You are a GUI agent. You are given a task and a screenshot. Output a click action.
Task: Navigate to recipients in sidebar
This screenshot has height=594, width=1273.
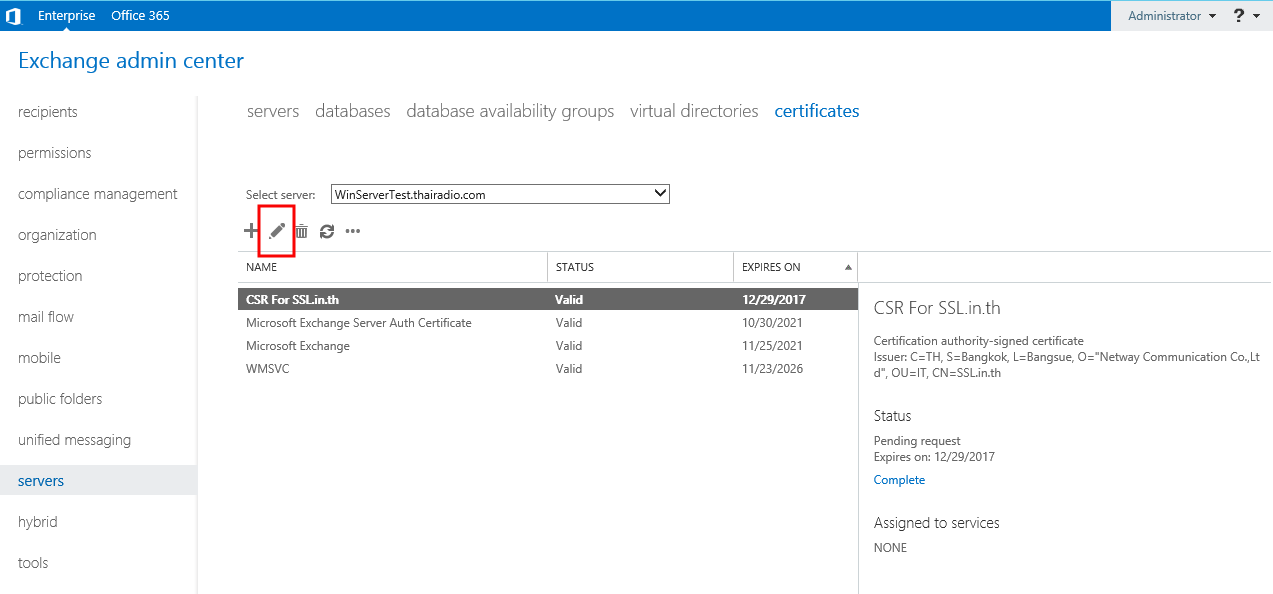[48, 112]
